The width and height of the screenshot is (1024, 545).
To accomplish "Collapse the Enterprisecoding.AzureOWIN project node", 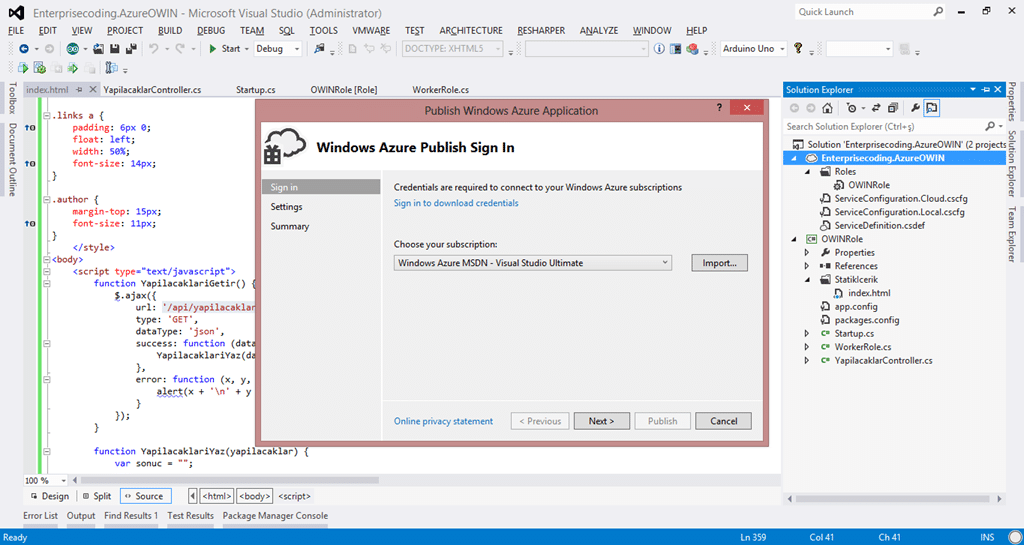I will [795, 158].
